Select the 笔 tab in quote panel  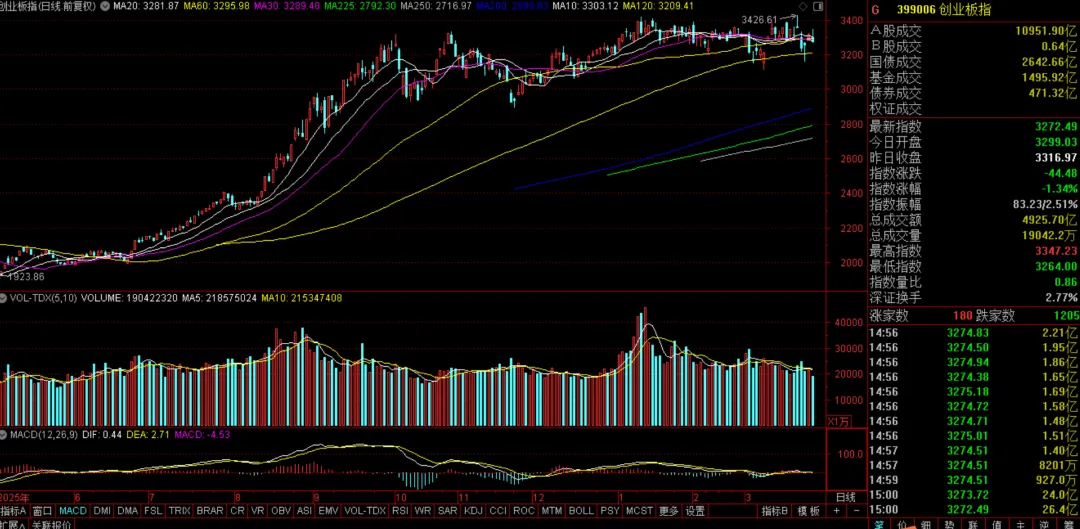879,525
